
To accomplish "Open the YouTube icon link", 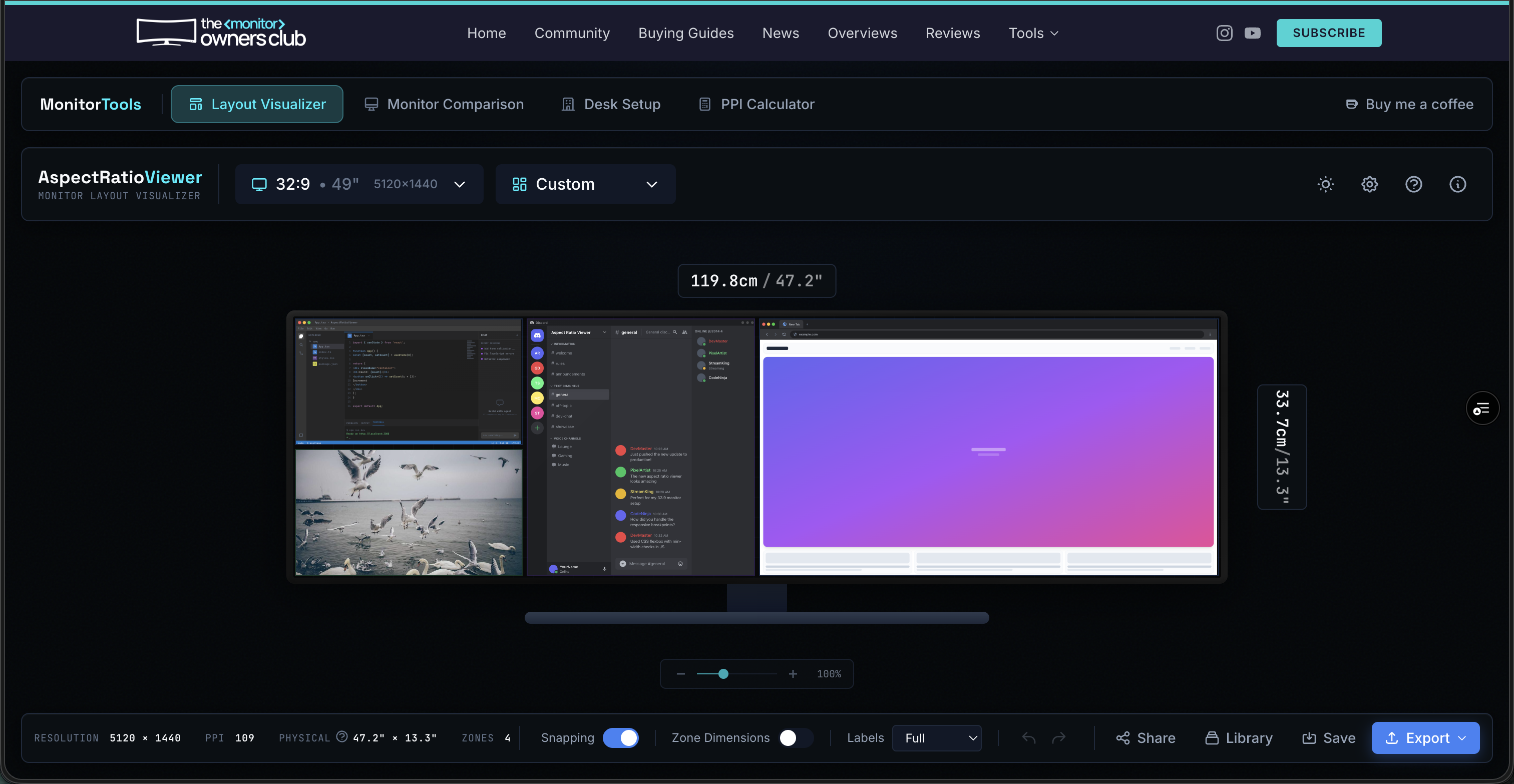I will (1253, 33).
